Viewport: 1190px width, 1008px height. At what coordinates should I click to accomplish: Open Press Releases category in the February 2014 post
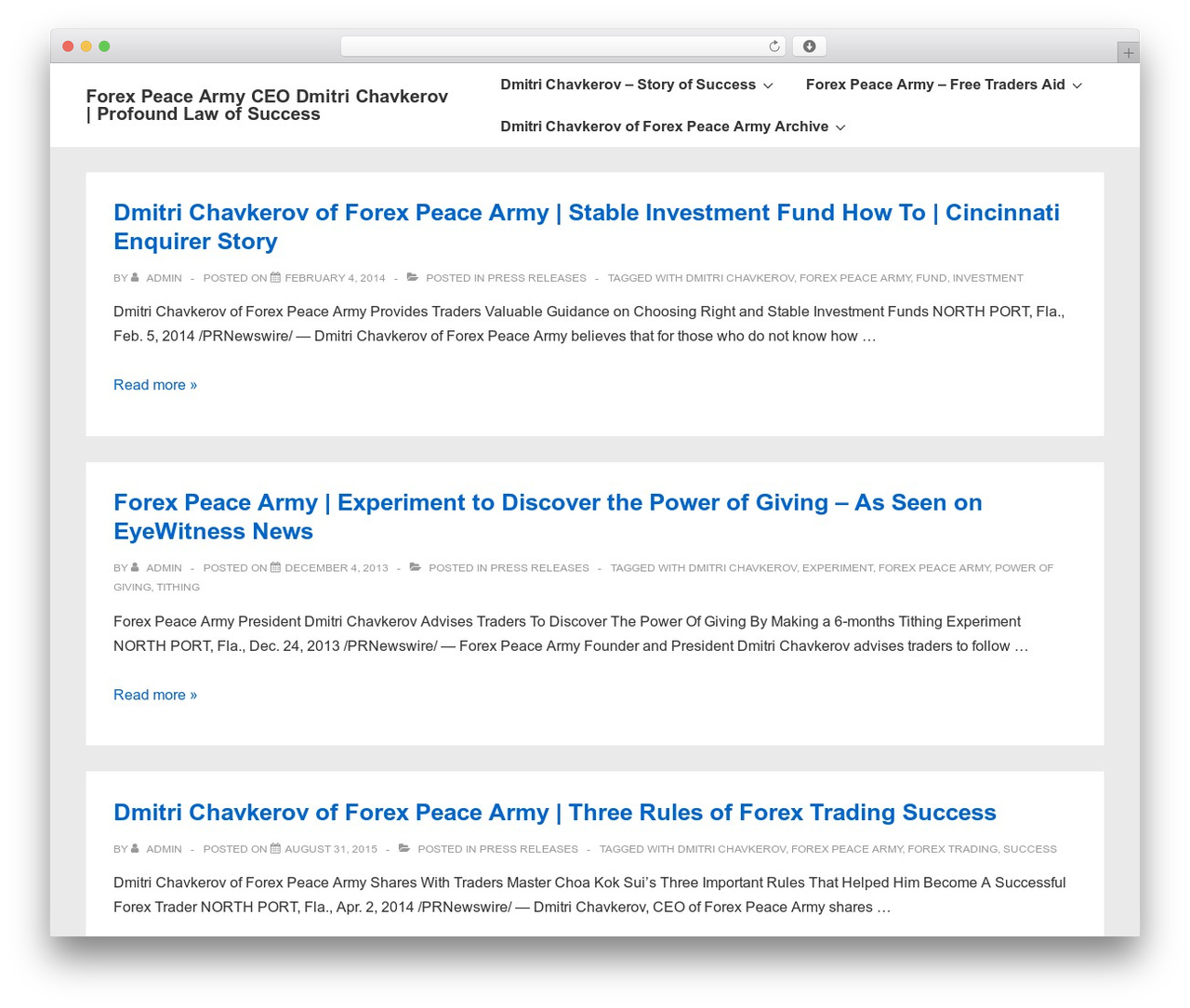pyautogui.click(x=536, y=278)
